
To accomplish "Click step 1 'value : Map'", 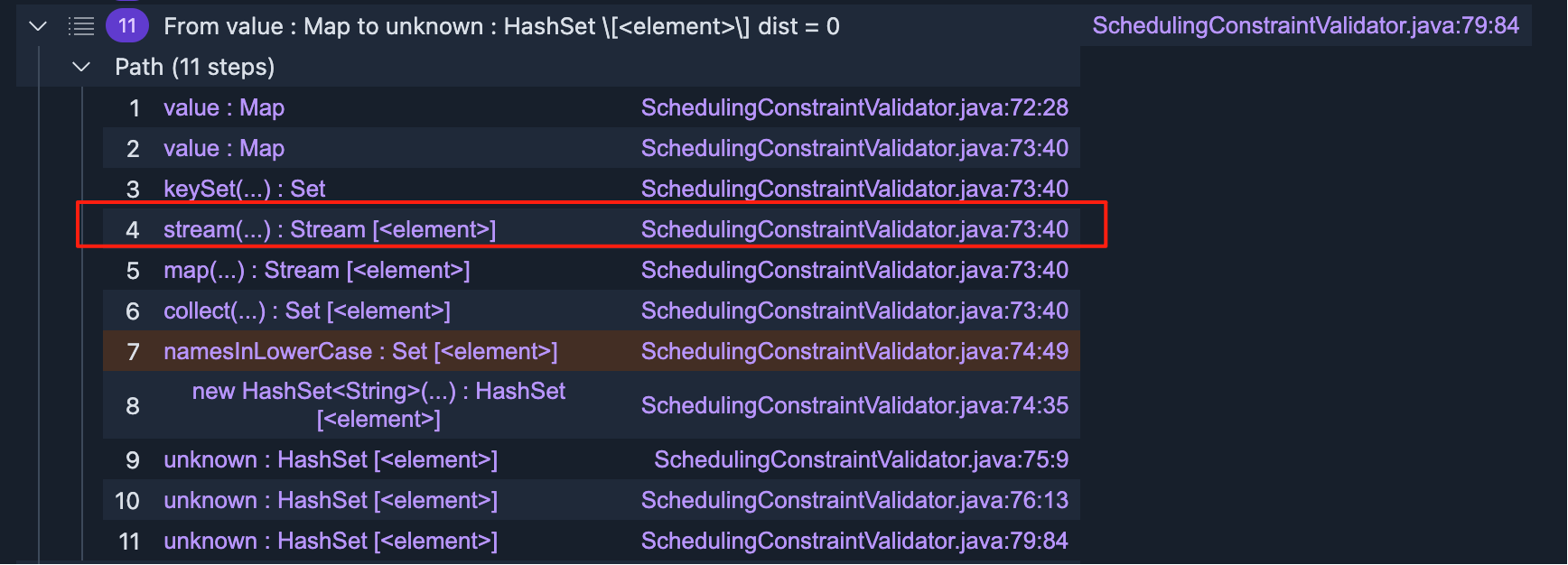I will coord(224,107).
